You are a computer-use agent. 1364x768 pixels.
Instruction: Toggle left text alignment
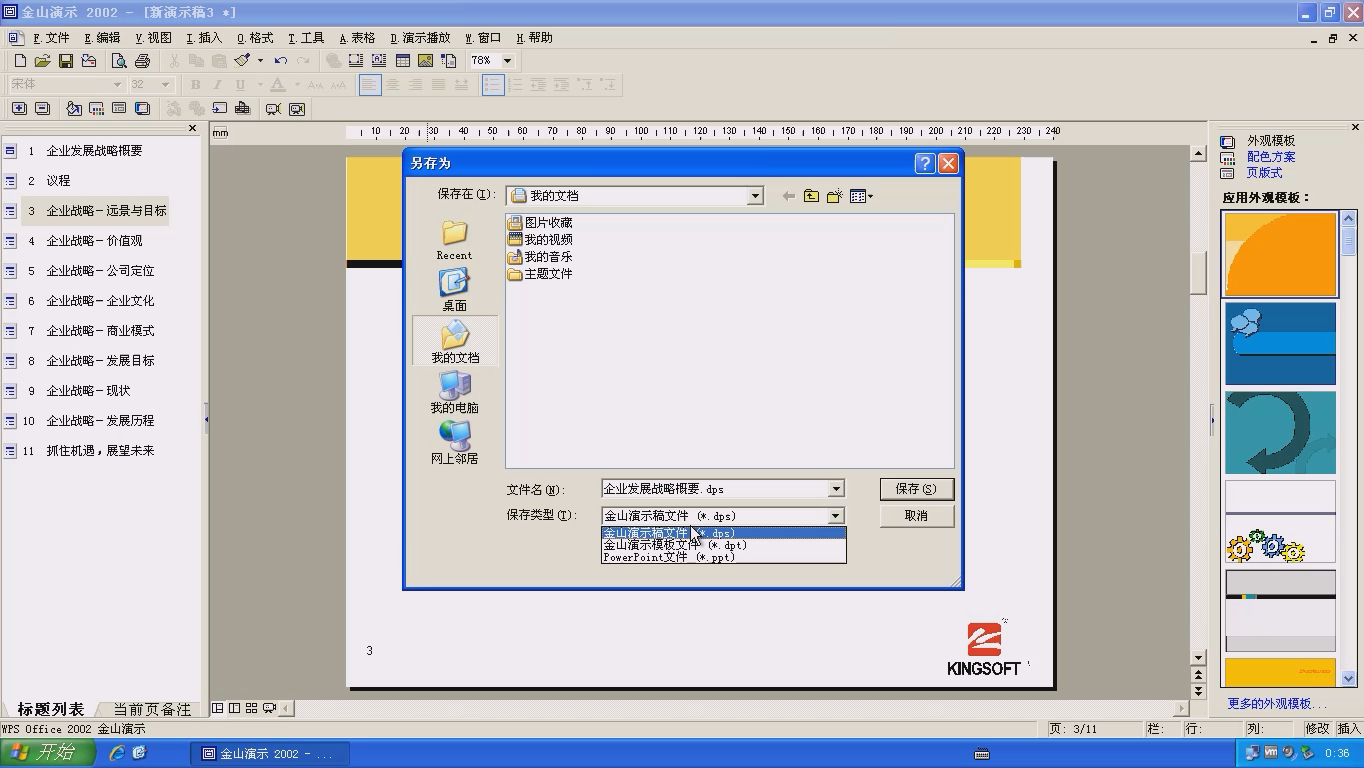(370, 85)
